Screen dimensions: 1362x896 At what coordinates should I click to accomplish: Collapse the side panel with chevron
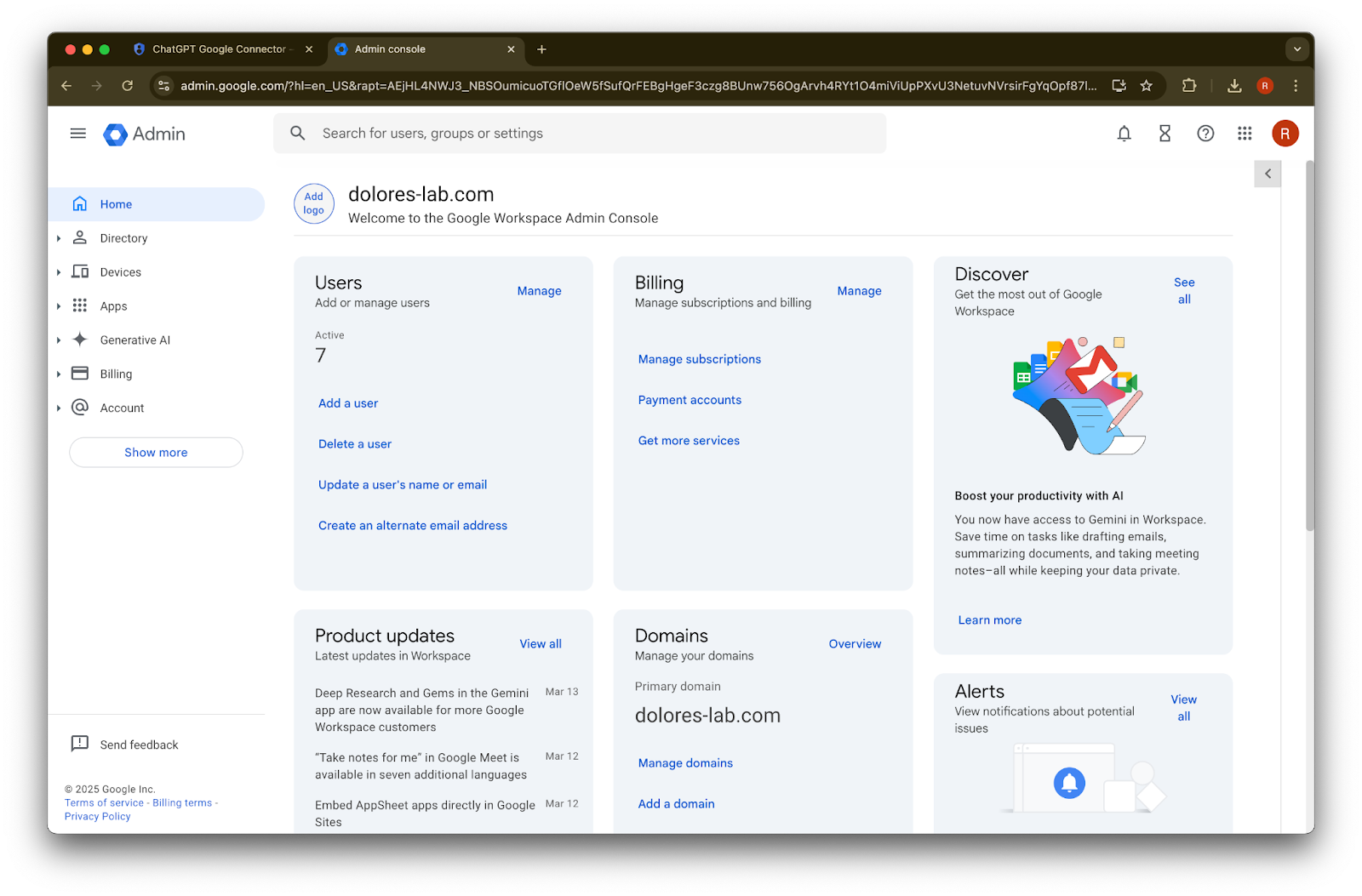(x=1268, y=174)
